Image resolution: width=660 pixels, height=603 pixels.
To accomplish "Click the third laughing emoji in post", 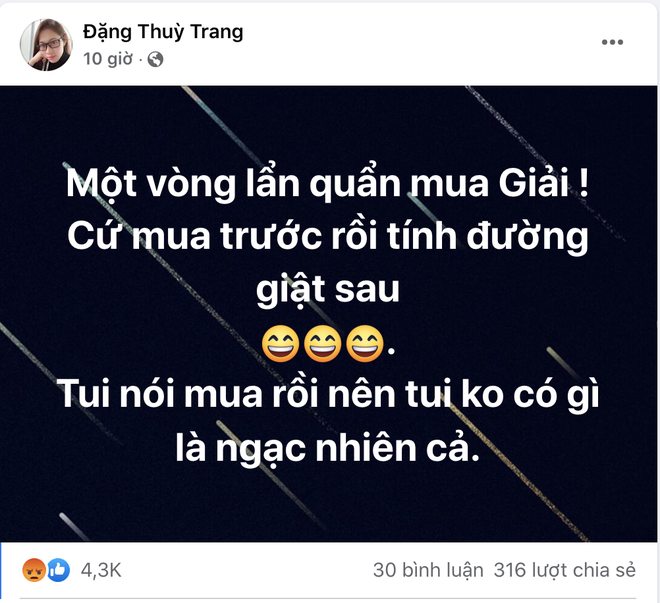I will (365, 343).
